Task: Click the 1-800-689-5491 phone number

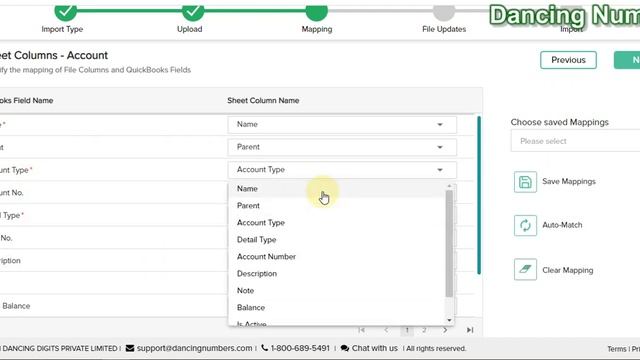Action: coord(300,348)
